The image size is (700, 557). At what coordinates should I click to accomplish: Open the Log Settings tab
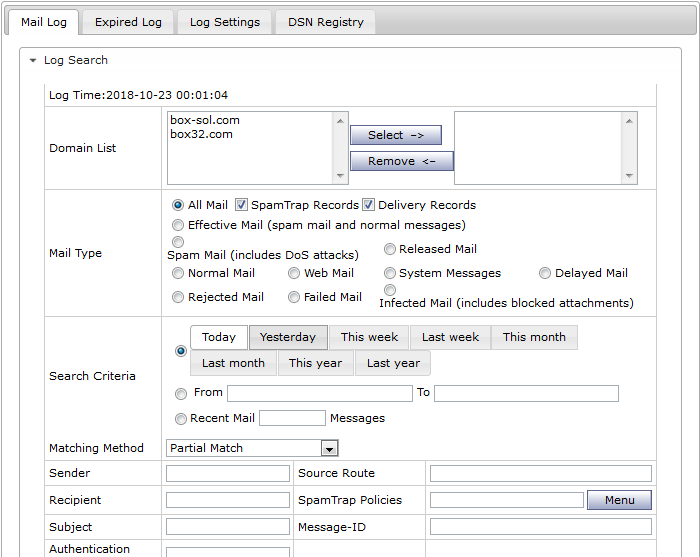click(225, 22)
